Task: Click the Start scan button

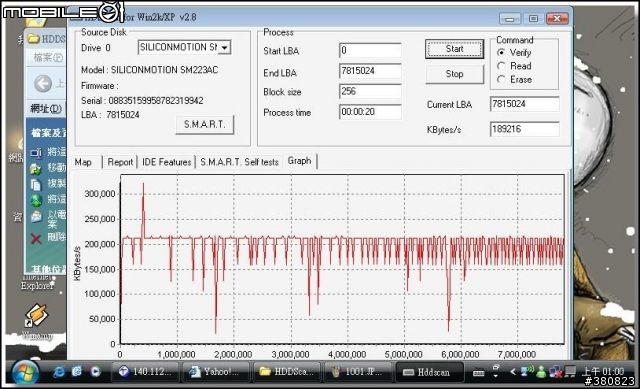Action: [x=454, y=49]
